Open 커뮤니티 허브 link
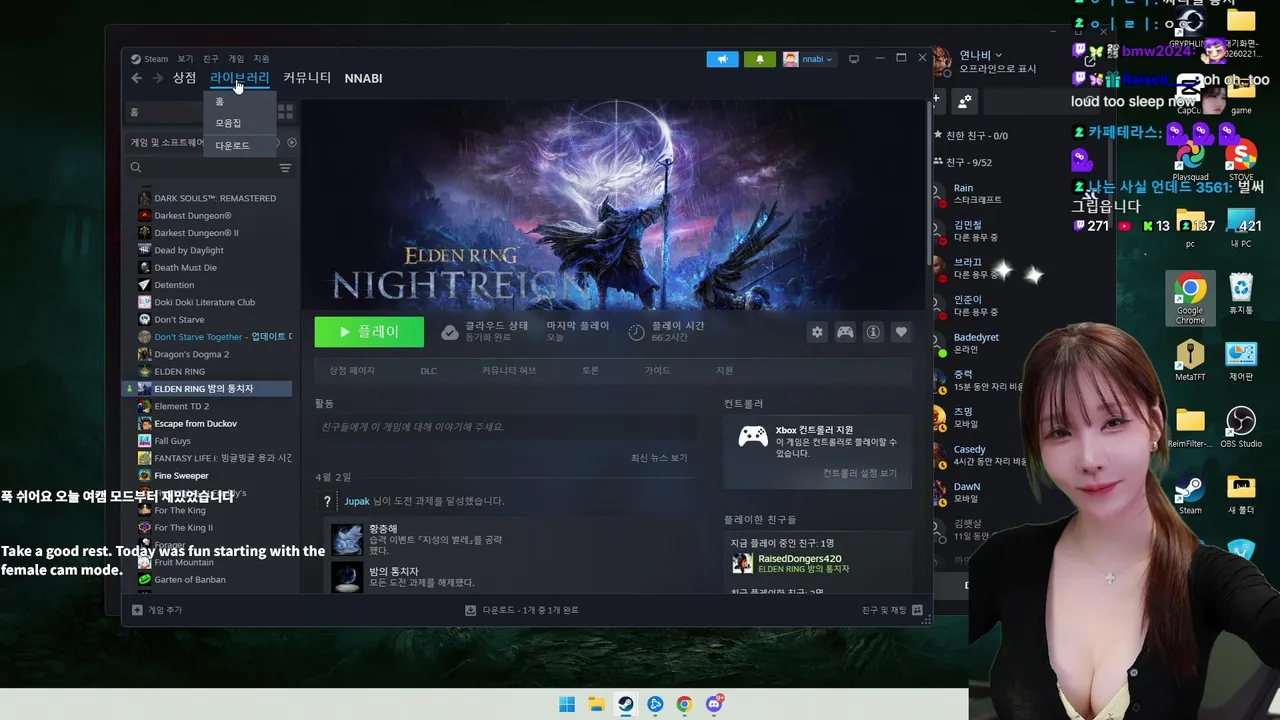Viewport: 1280px width, 720px height. [509, 371]
